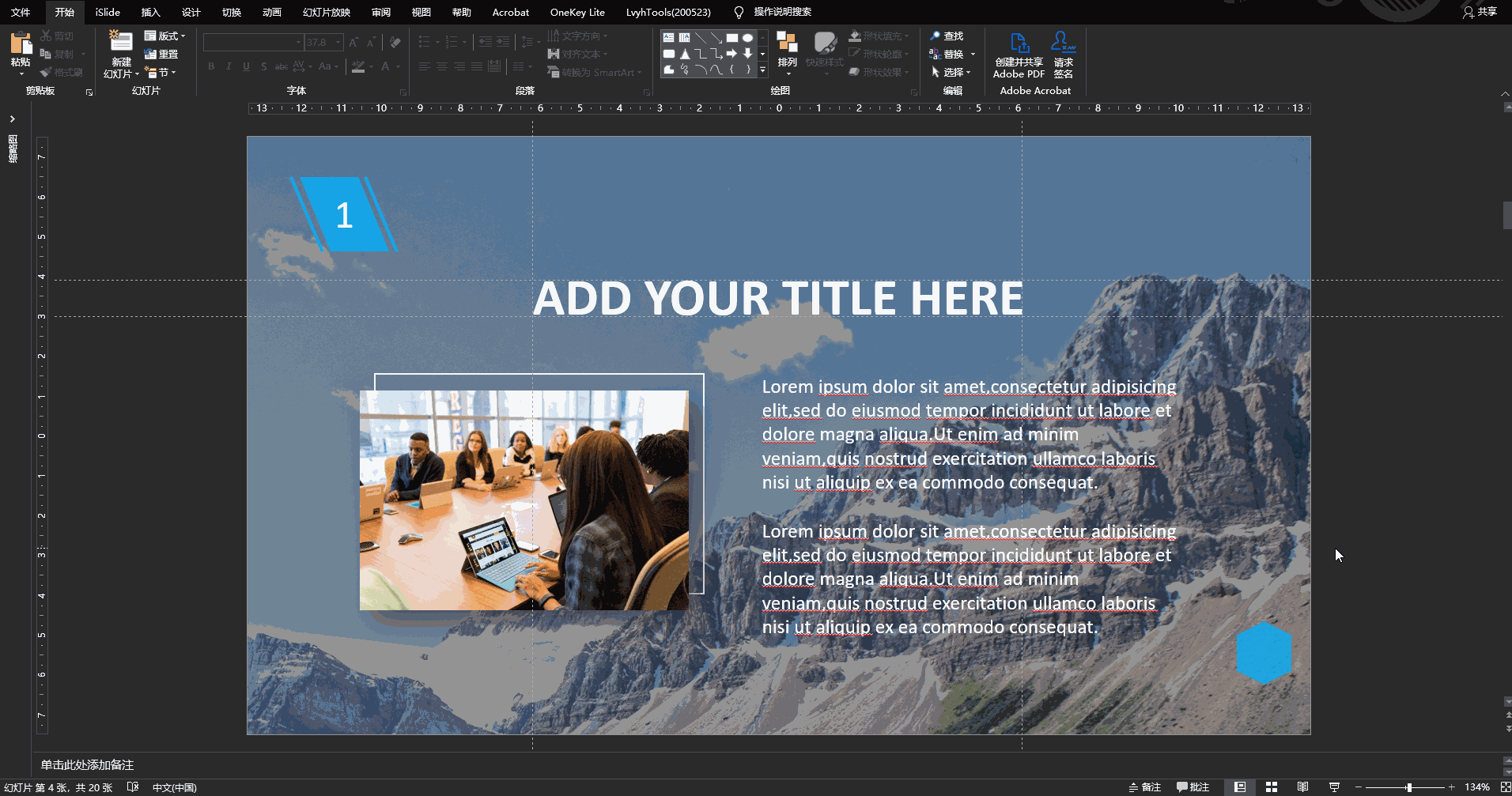Toggle the Notes (备注) pane

(x=1144, y=787)
